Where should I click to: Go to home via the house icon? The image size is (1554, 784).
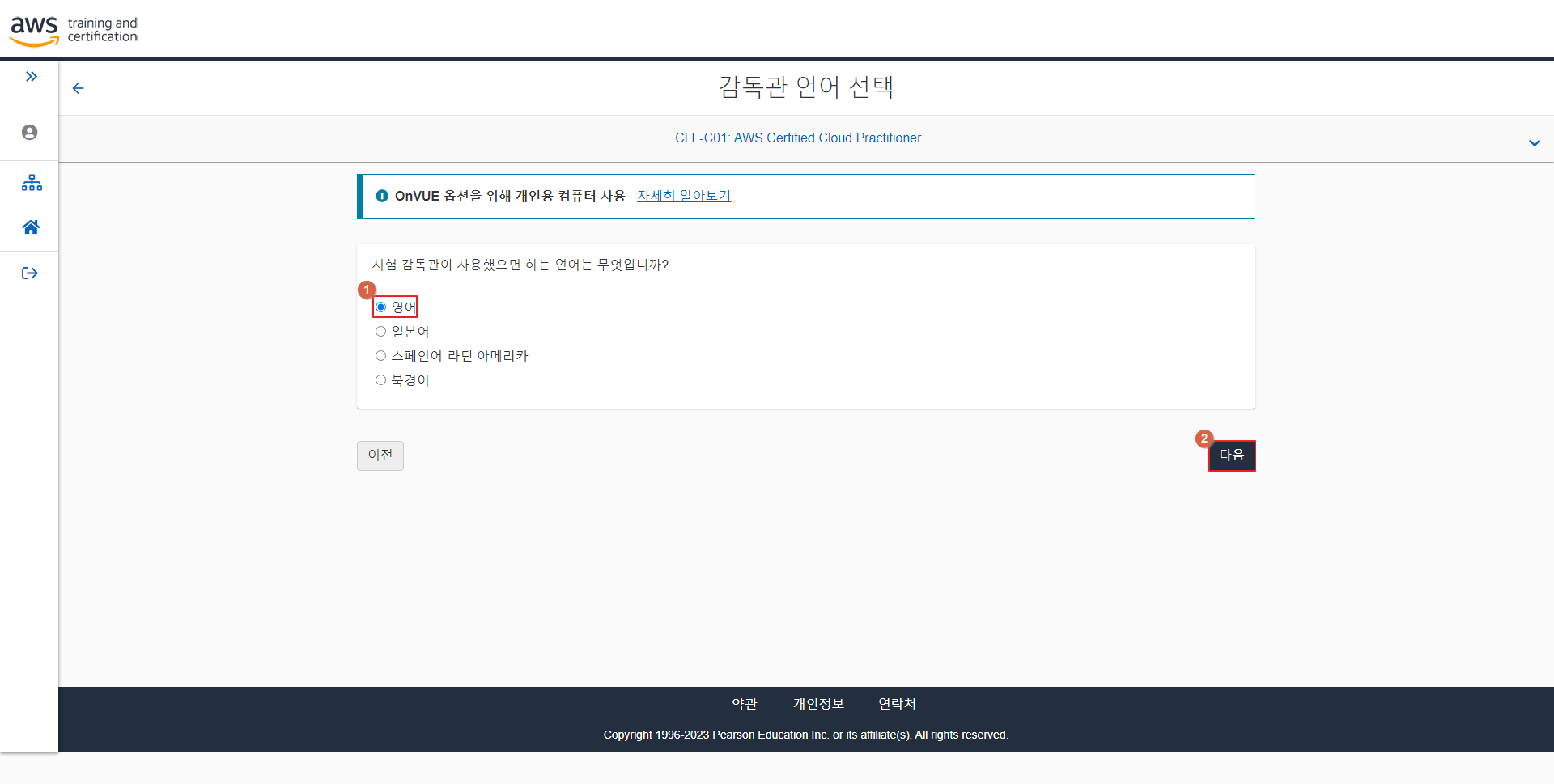coord(31,227)
